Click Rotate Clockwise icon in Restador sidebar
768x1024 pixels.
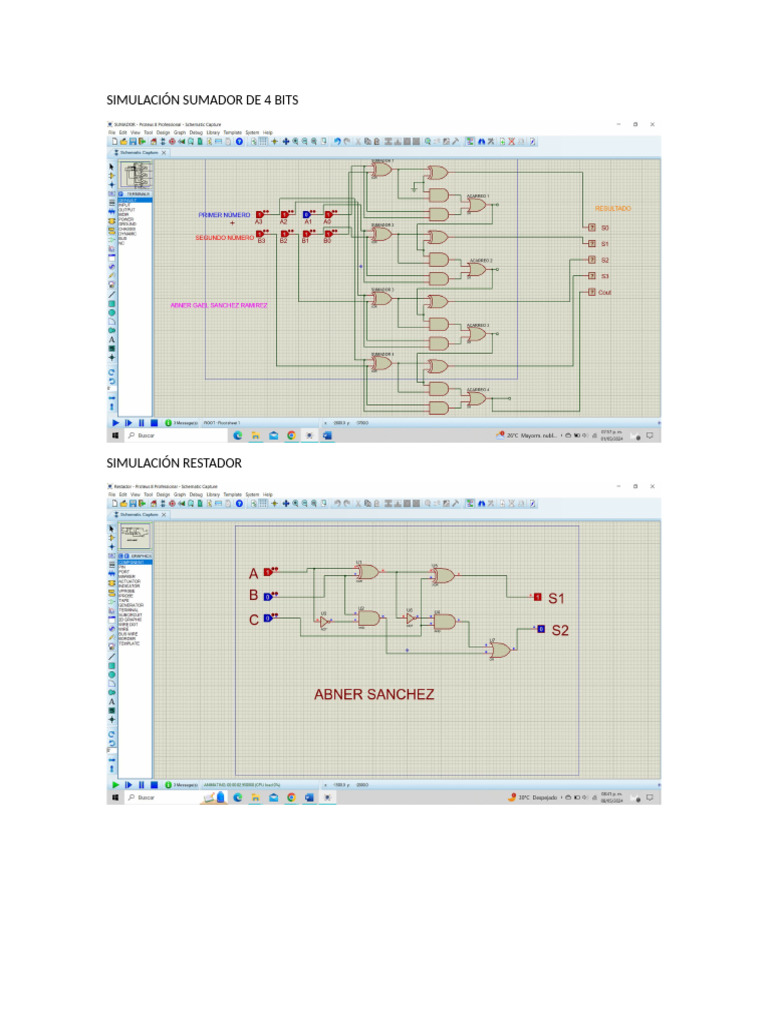[x=112, y=734]
